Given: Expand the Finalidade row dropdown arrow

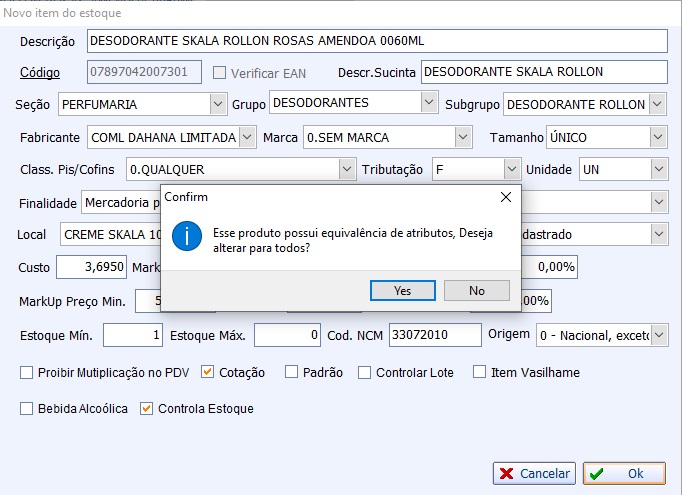Looking at the screenshot, I should pos(659,202).
